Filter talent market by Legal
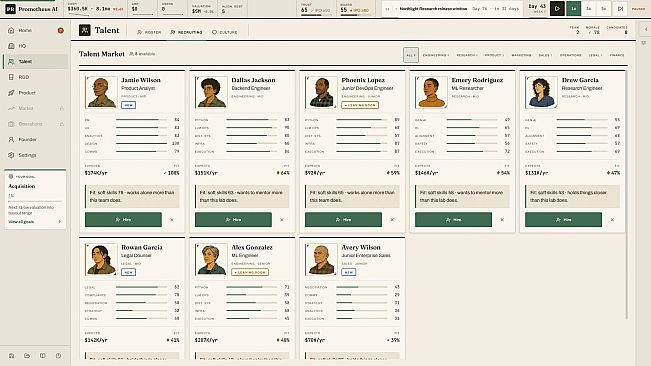Image resolution: width=651 pixels, height=366 pixels. 595,55
